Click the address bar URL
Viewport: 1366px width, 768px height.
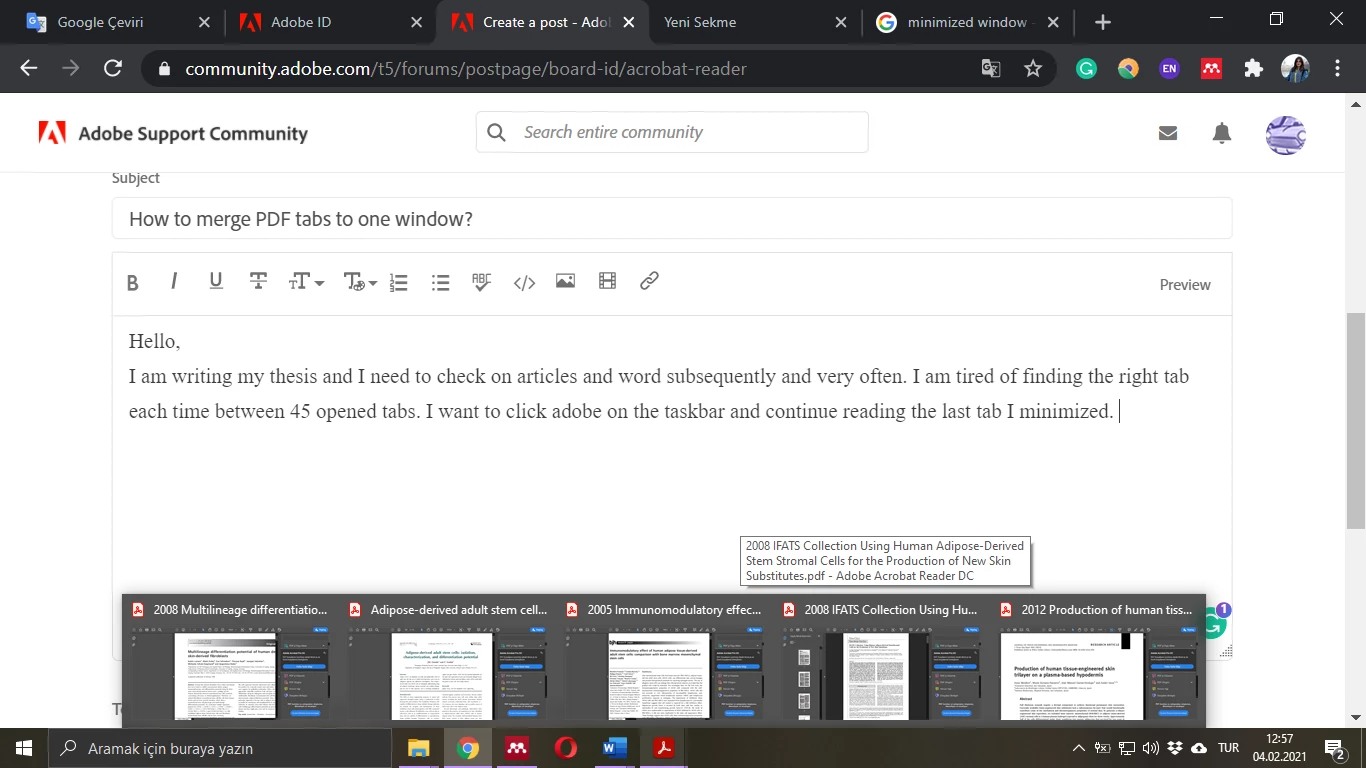click(x=465, y=69)
